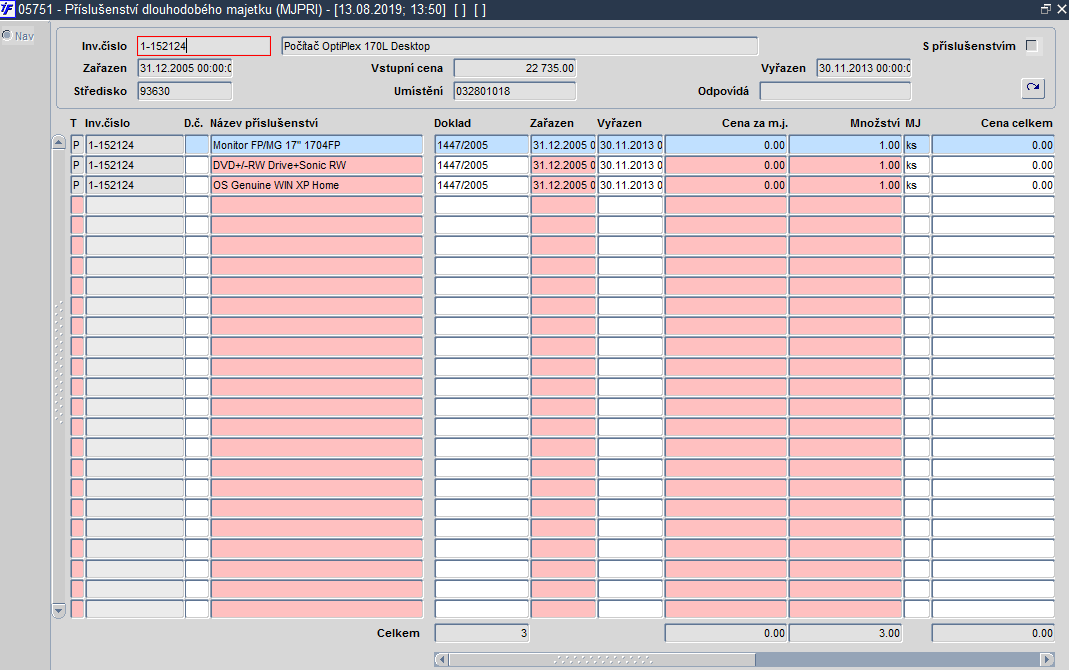Click the Středisko field 93630
The width and height of the screenshot is (1069, 670).
[185, 91]
